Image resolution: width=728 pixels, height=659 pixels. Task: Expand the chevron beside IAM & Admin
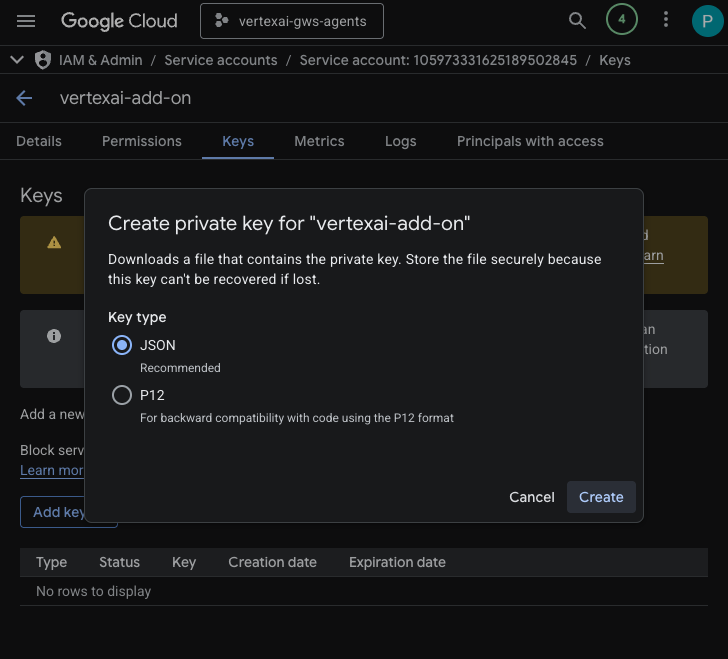tap(17, 60)
